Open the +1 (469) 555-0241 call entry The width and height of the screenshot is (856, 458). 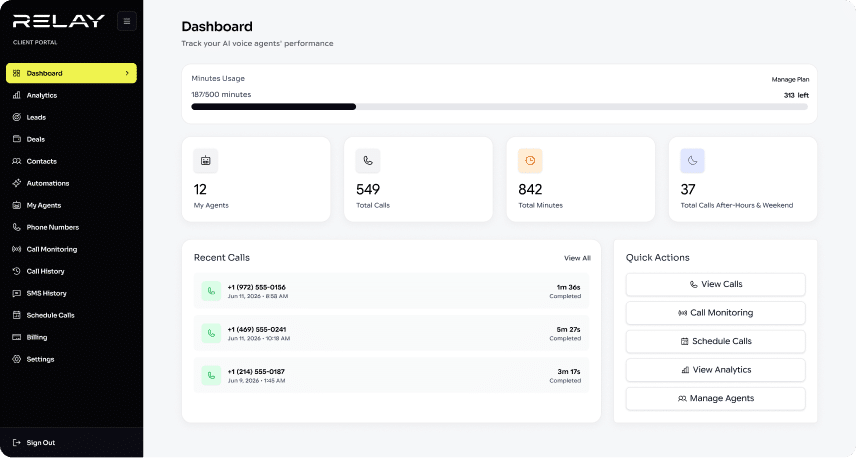(x=391, y=333)
